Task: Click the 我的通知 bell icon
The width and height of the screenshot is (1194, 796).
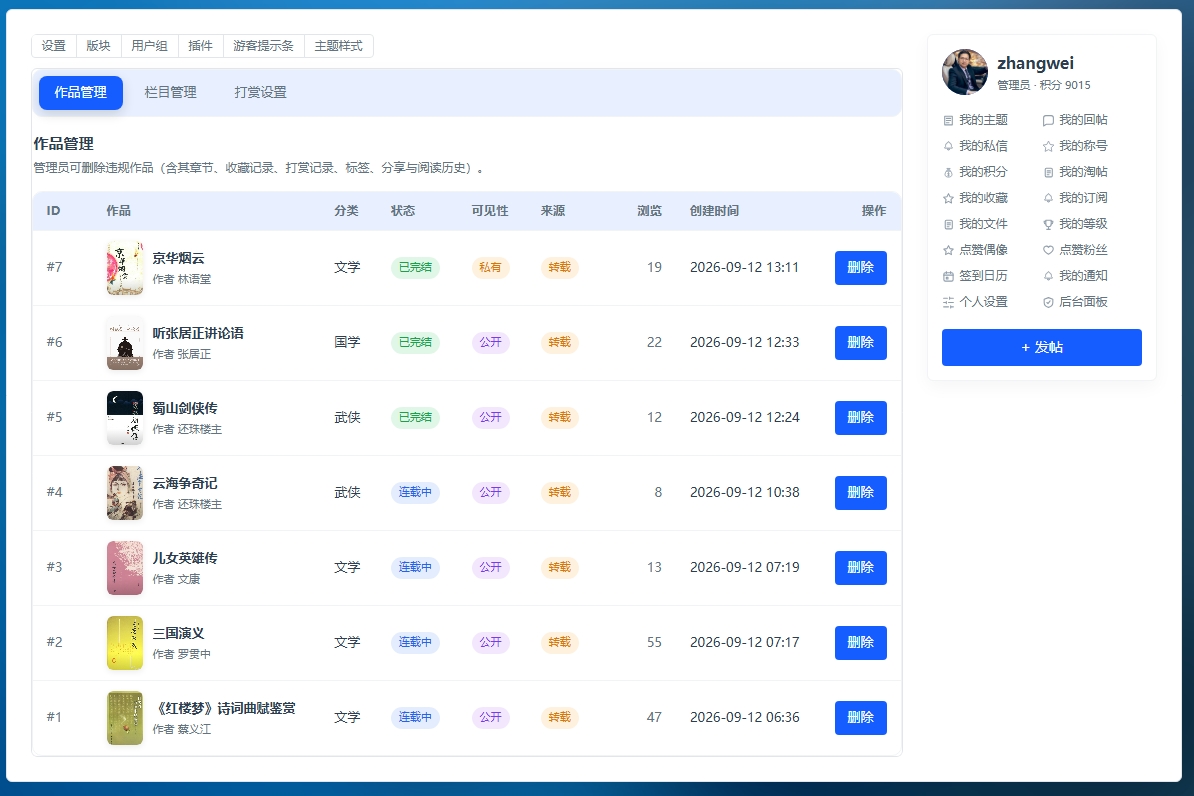Action: [x=1048, y=277]
